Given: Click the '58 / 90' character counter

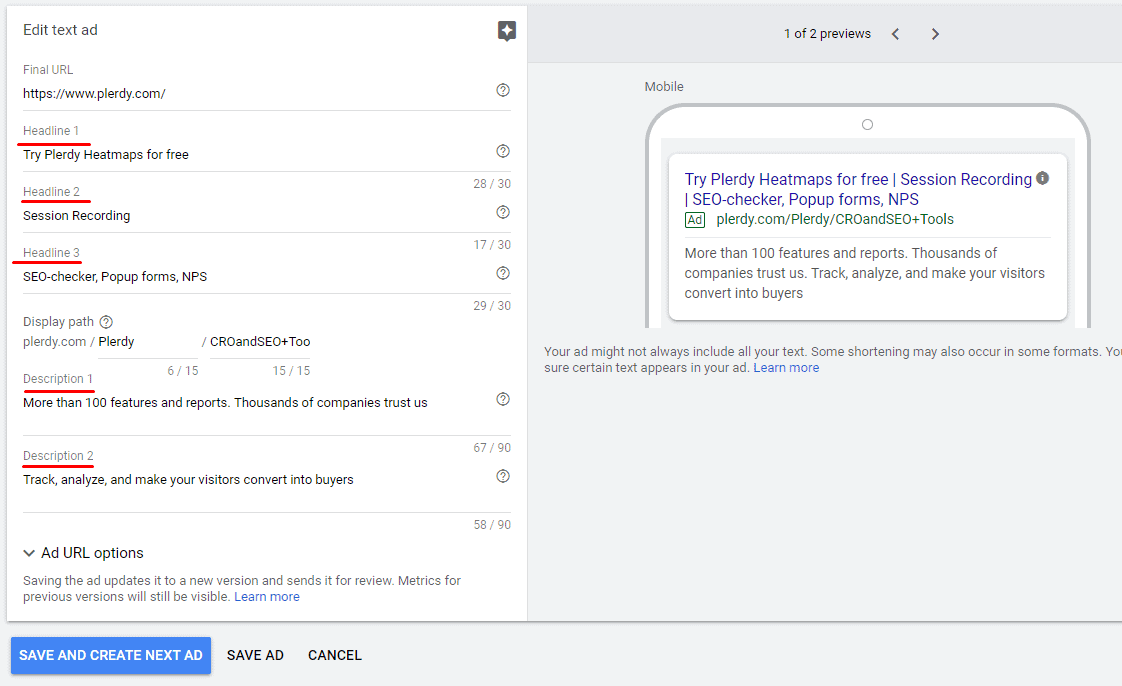Looking at the screenshot, I should tap(492, 525).
